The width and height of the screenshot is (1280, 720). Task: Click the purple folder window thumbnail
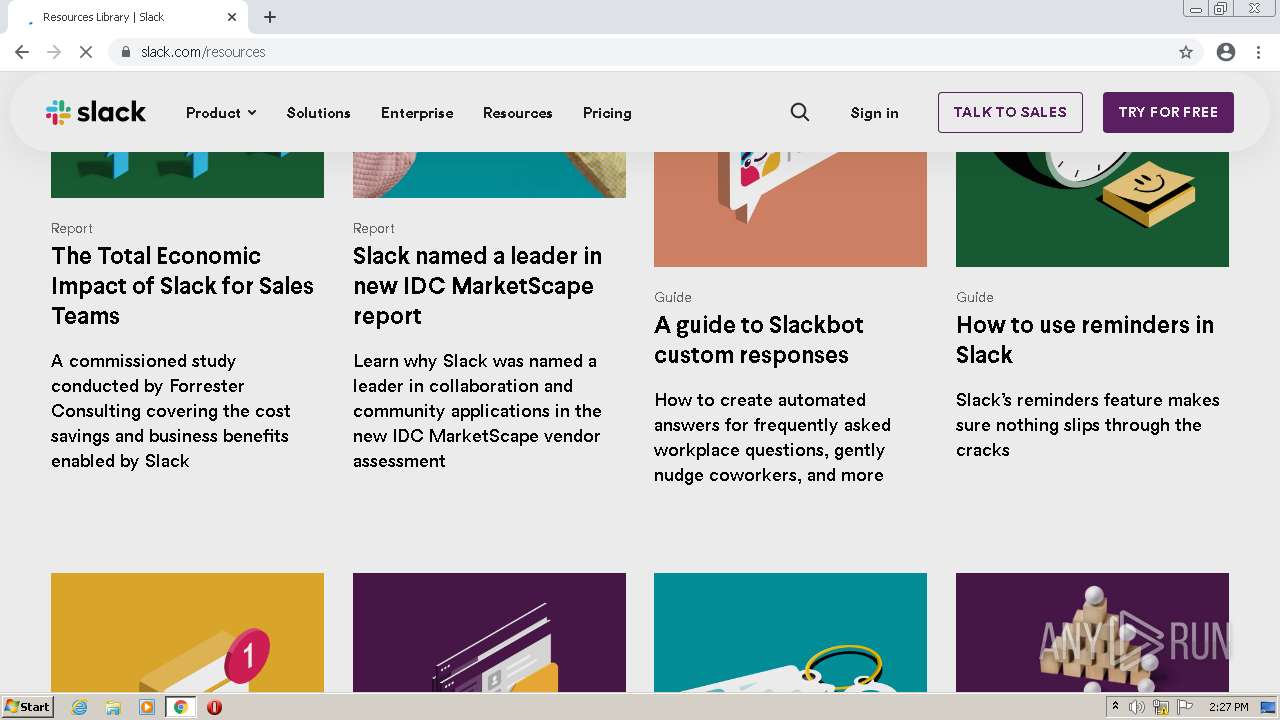[x=489, y=632]
